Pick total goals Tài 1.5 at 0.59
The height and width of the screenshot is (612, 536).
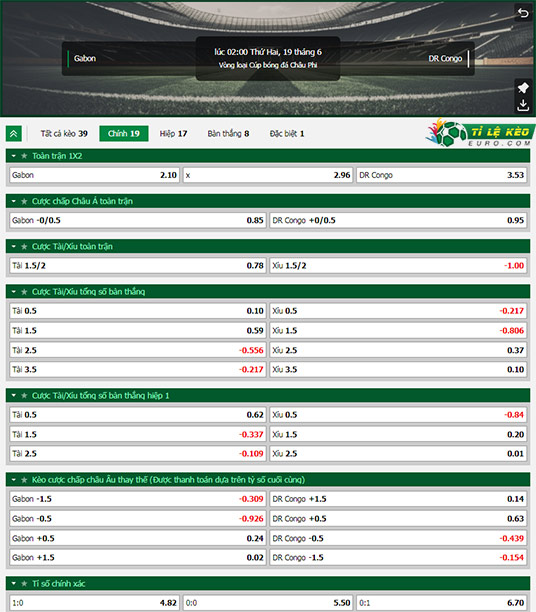(138, 331)
